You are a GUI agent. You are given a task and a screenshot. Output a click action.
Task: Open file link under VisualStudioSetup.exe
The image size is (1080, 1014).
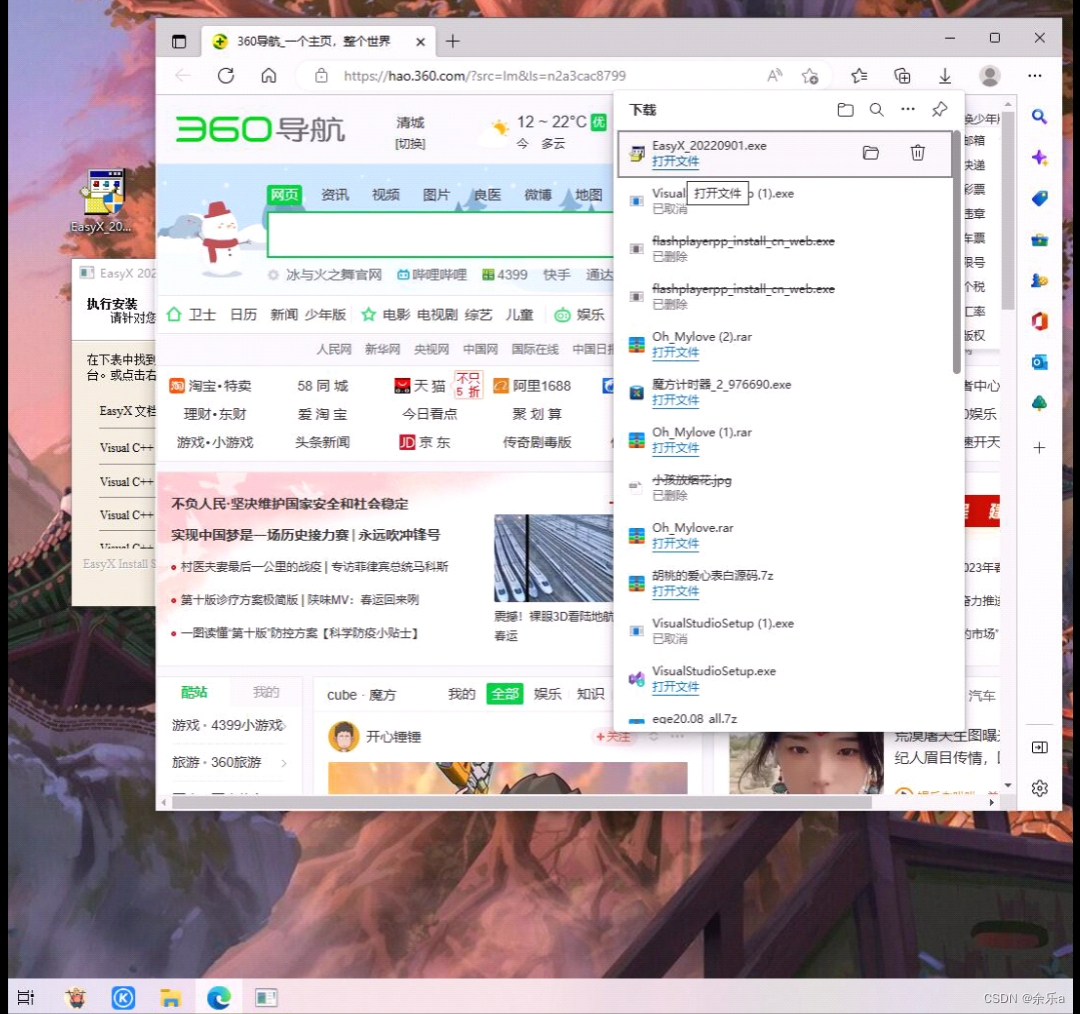675,687
